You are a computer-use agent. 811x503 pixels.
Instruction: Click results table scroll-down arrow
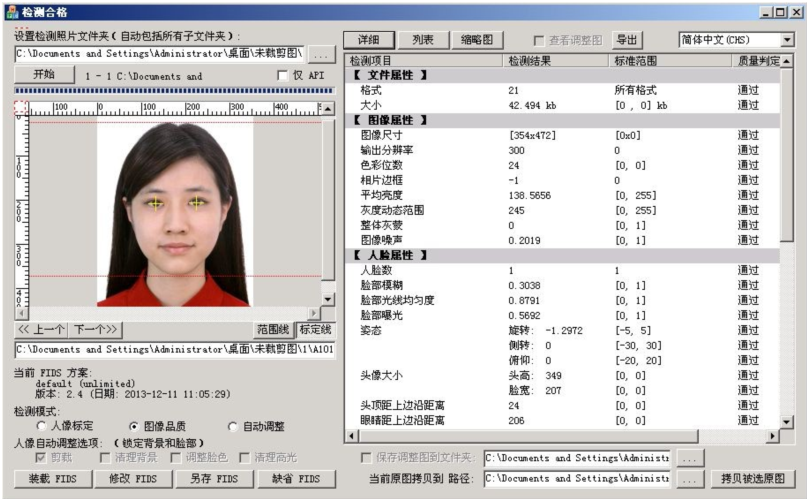pyautogui.click(x=787, y=422)
